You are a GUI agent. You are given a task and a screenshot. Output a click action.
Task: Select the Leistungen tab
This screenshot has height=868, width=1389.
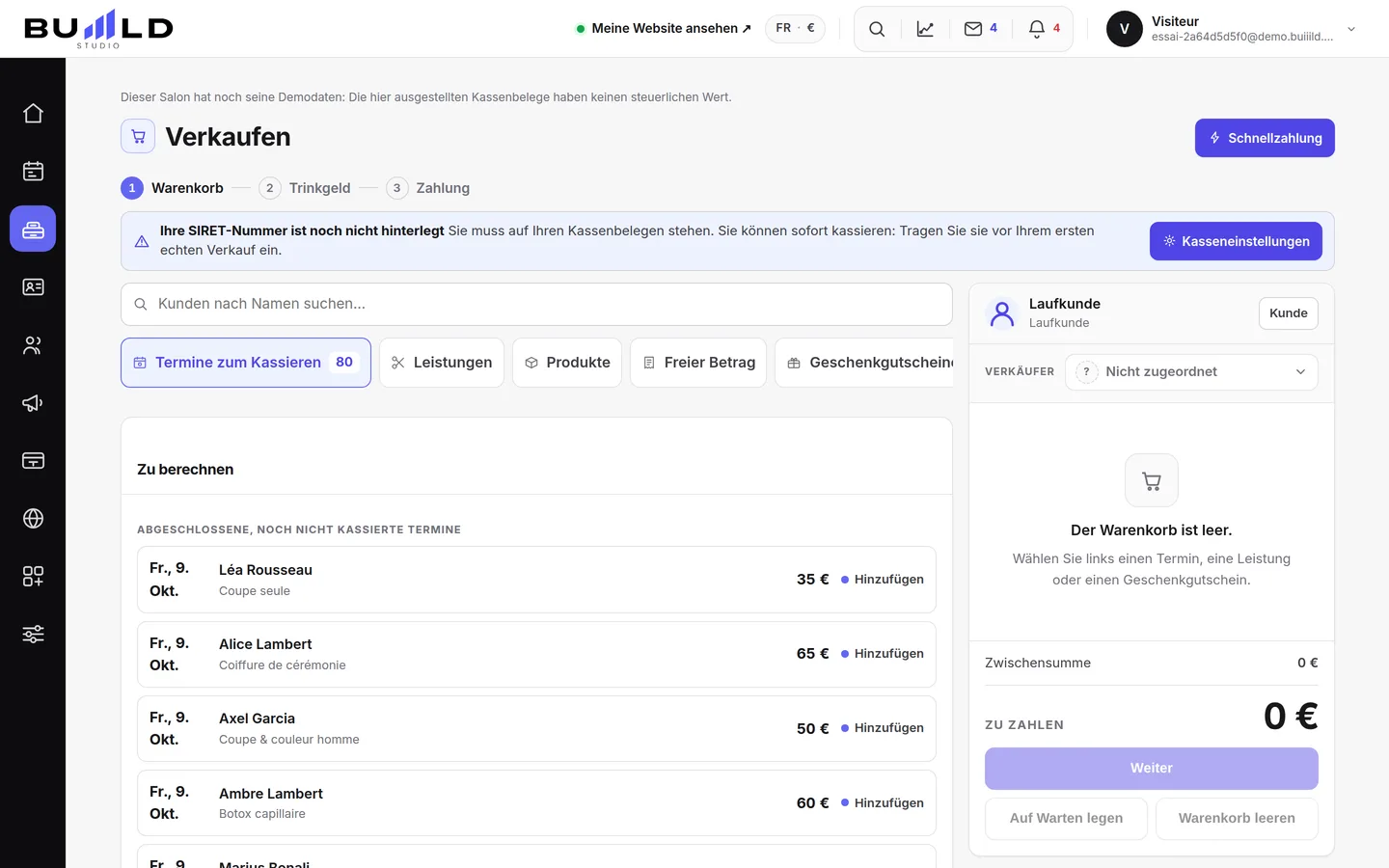(x=442, y=363)
